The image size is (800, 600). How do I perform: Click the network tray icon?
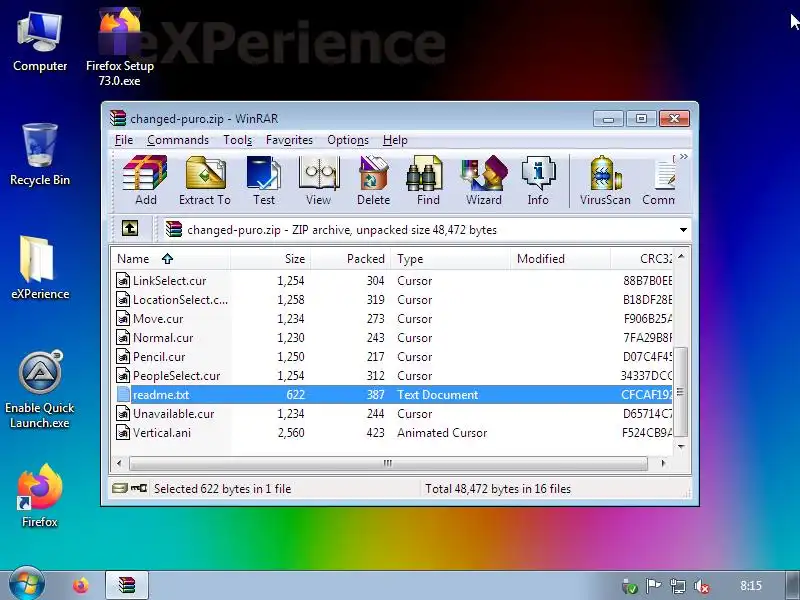(678, 586)
